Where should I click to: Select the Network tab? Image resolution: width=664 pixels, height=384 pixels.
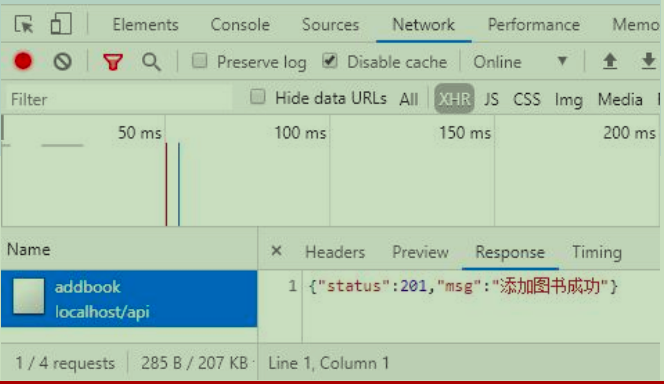(423, 25)
